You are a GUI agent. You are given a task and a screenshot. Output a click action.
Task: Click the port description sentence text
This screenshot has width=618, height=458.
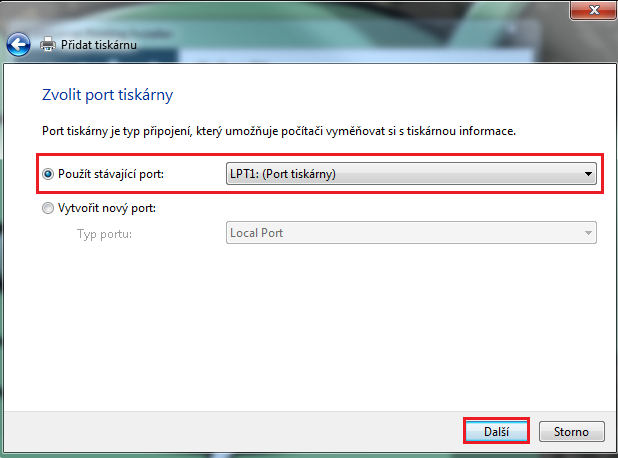click(x=279, y=131)
